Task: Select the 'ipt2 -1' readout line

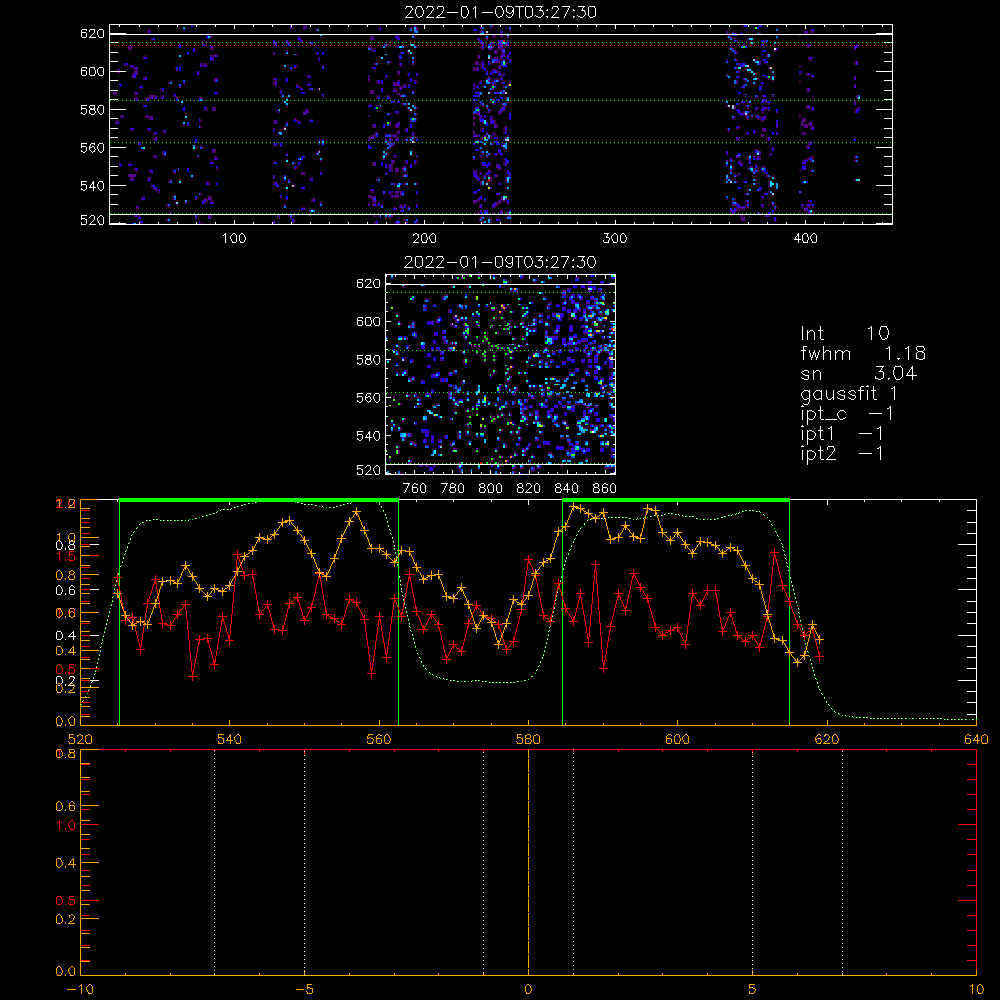Action: [x=842, y=453]
